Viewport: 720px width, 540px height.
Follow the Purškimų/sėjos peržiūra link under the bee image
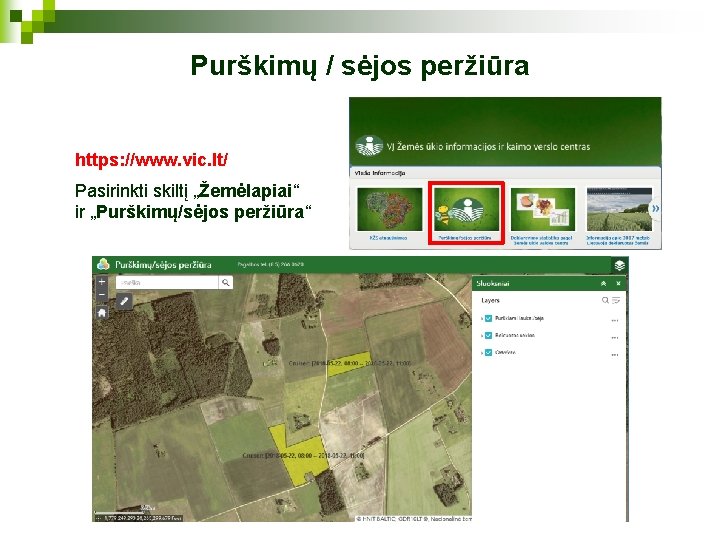click(x=465, y=238)
